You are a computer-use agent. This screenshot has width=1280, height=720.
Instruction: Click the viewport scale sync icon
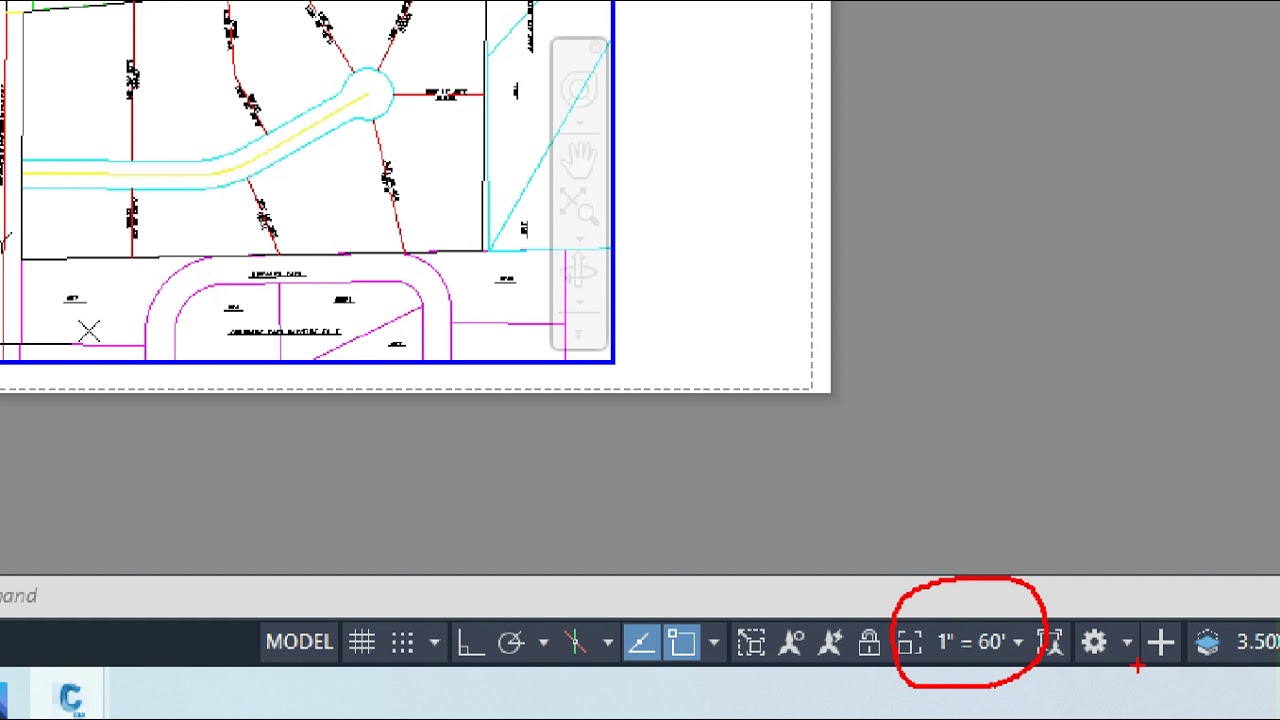pyautogui.click(x=1050, y=642)
